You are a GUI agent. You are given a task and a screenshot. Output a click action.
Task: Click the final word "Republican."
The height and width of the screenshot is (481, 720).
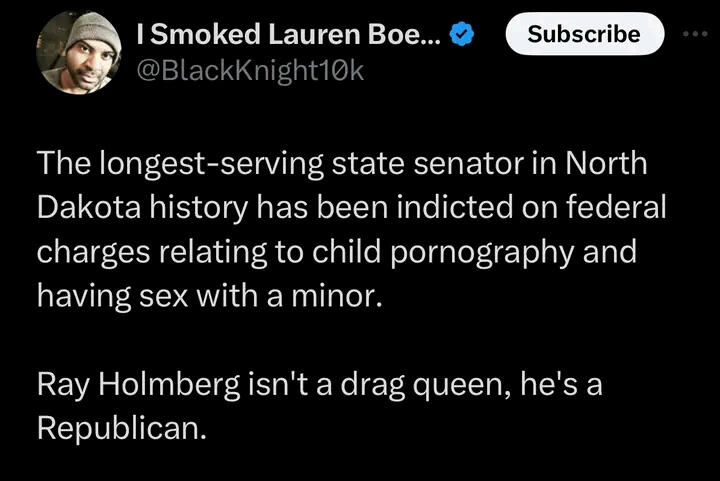(x=123, y=430)
